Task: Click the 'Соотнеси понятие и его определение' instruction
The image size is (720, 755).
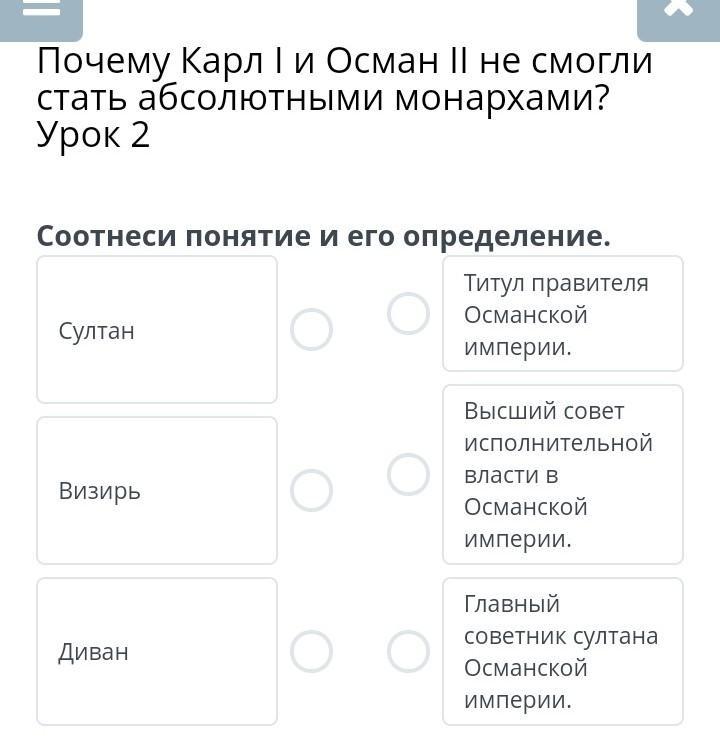Action: [x=323, y=236]
